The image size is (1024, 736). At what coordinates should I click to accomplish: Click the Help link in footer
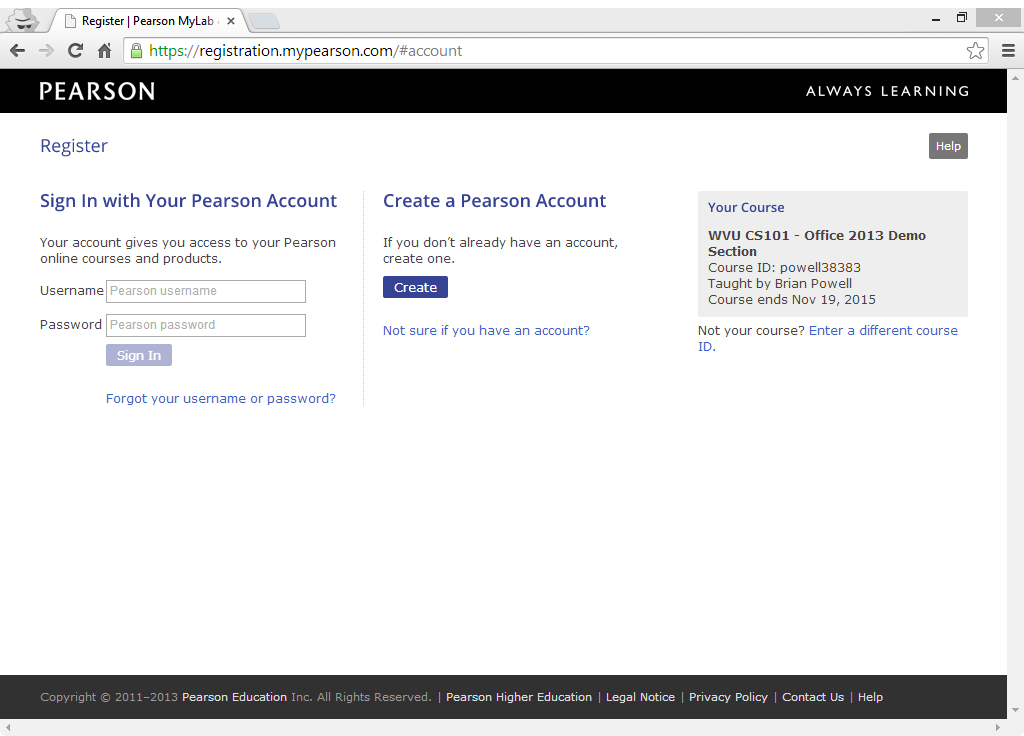pyautogui.click(x=871, y=697)
